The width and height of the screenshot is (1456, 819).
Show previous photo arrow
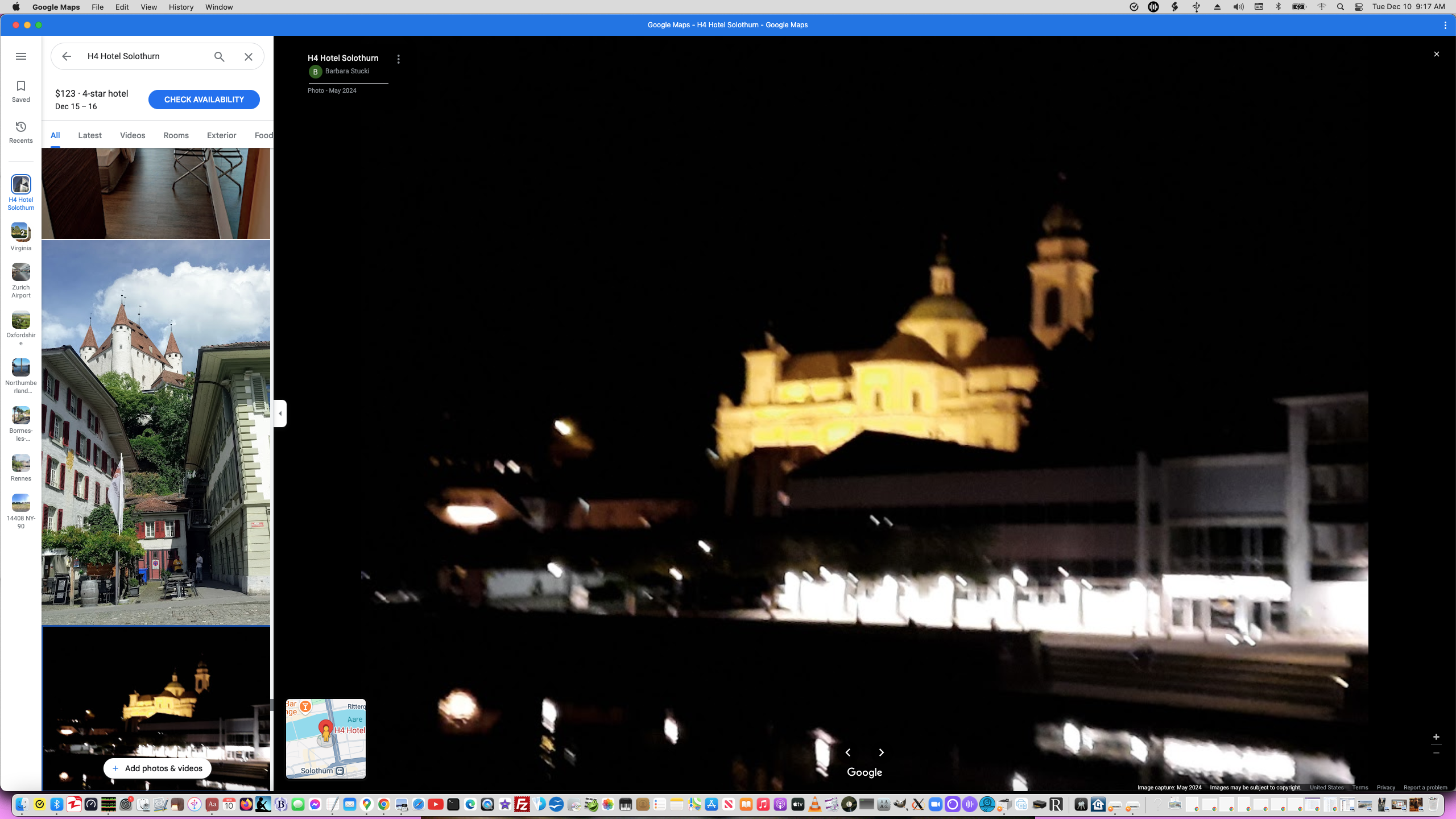[848, 752]
